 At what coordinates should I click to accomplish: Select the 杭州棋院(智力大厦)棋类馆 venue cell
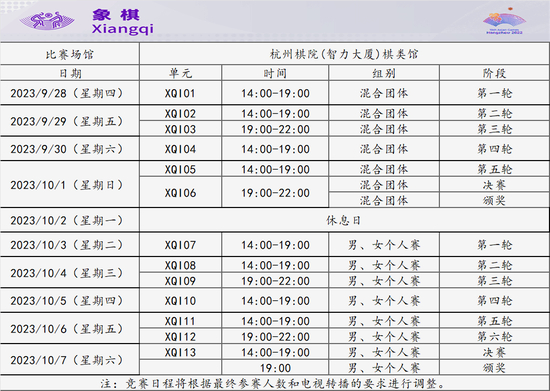point(344,54)
